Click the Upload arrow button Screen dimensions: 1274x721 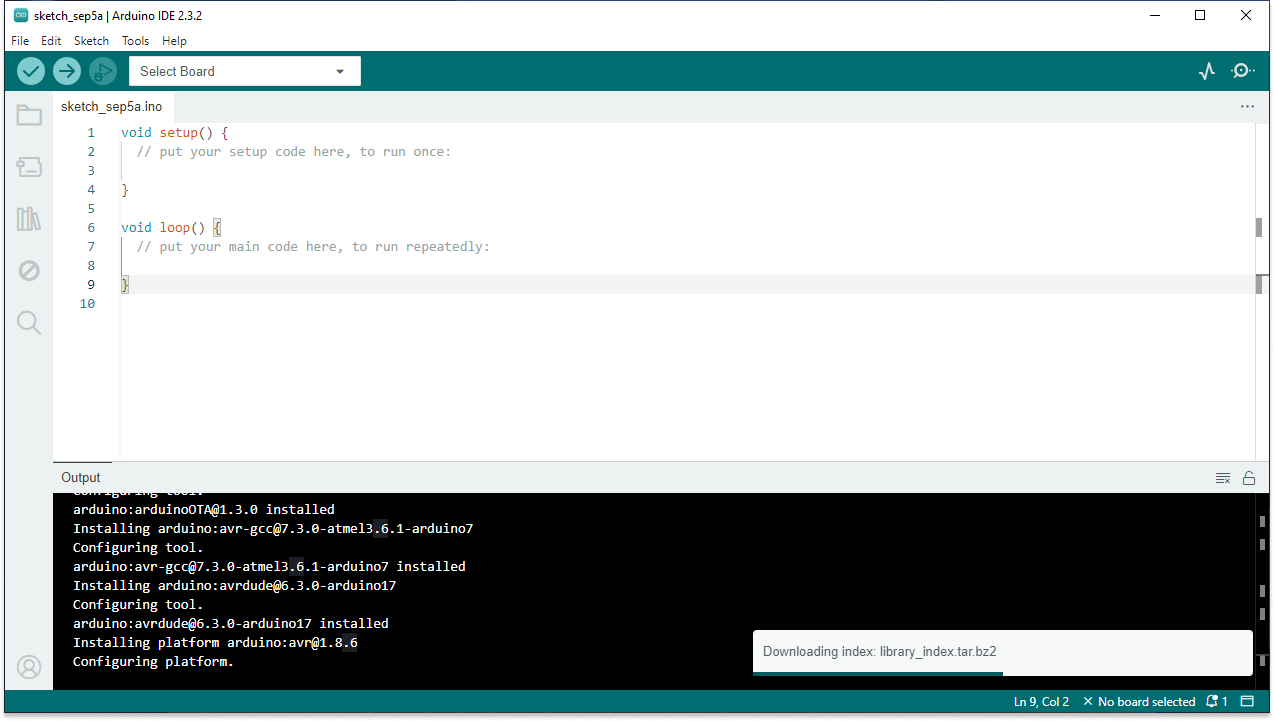coord(66,71)
